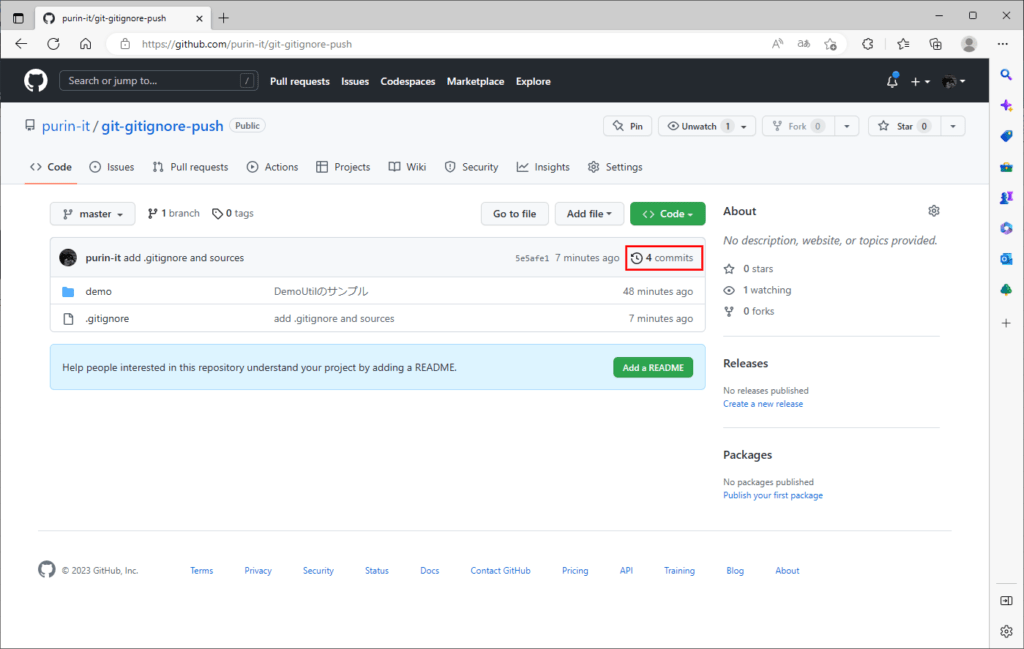Toggle the Unwatch notifications button

(697, 126)
